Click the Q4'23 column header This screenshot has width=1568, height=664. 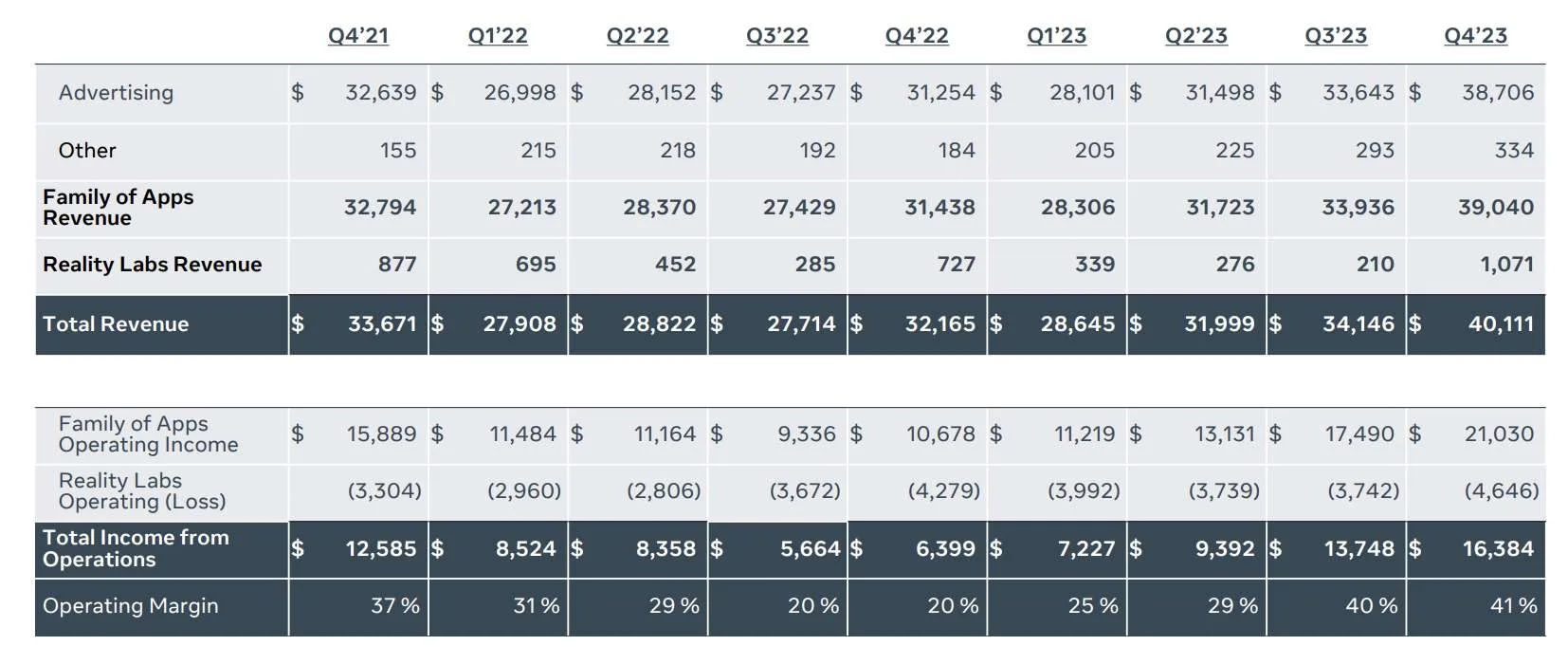(1476, 36)
